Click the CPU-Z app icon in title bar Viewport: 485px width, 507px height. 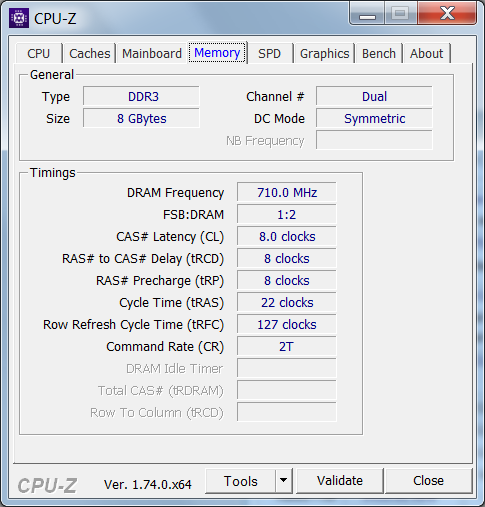tap(19, 18)
